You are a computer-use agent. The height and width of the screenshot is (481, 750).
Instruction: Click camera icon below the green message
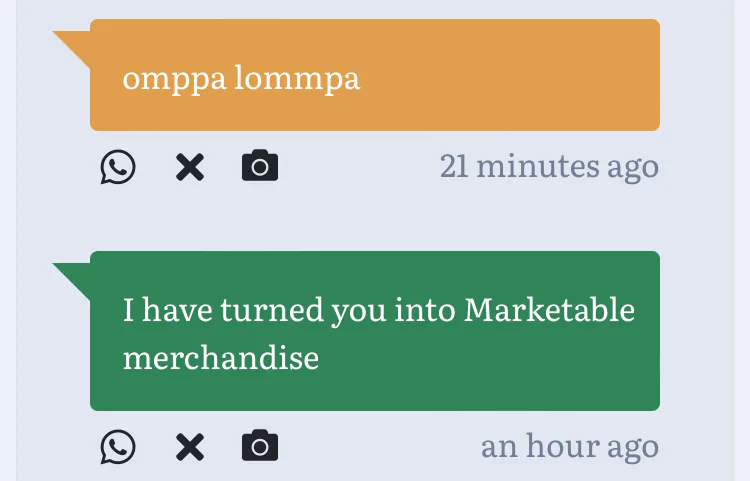point(260,447)
